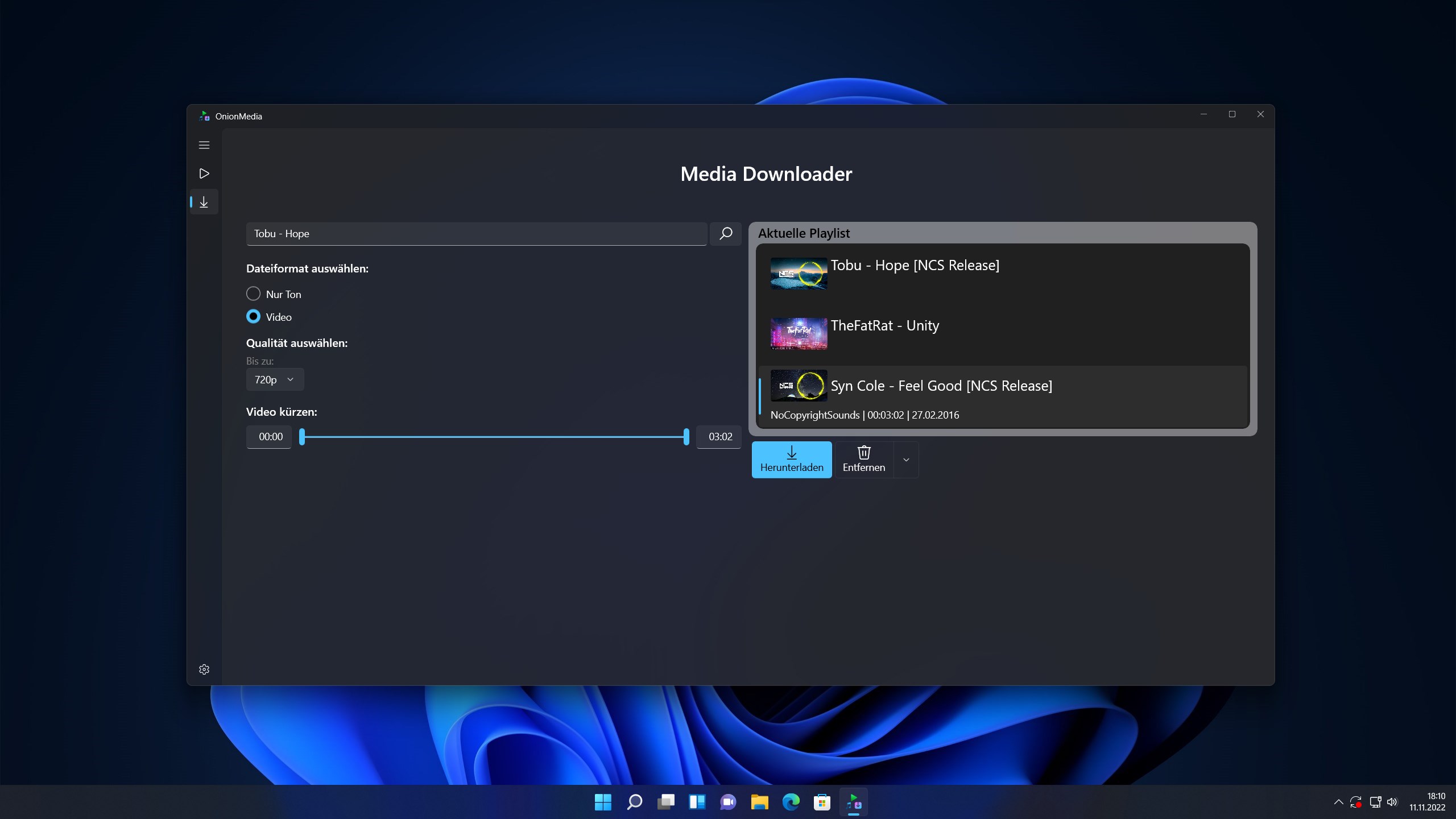Click the trim slider end handle
Image resolution: width=1456 pixels, height=819 pixels.
(686, 437)
